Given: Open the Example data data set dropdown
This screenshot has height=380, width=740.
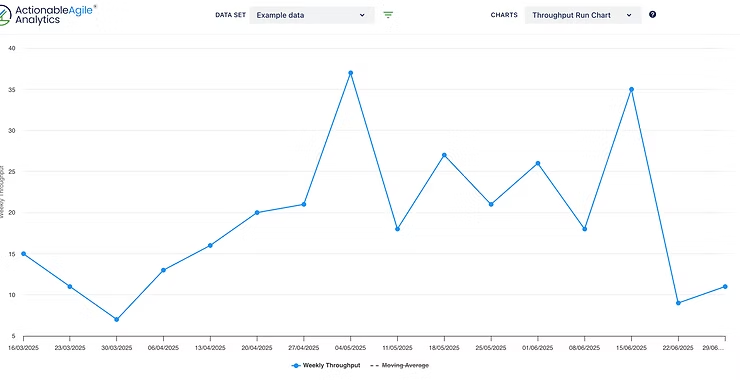Looking at the screenshot, I should (x=312, y=15).
